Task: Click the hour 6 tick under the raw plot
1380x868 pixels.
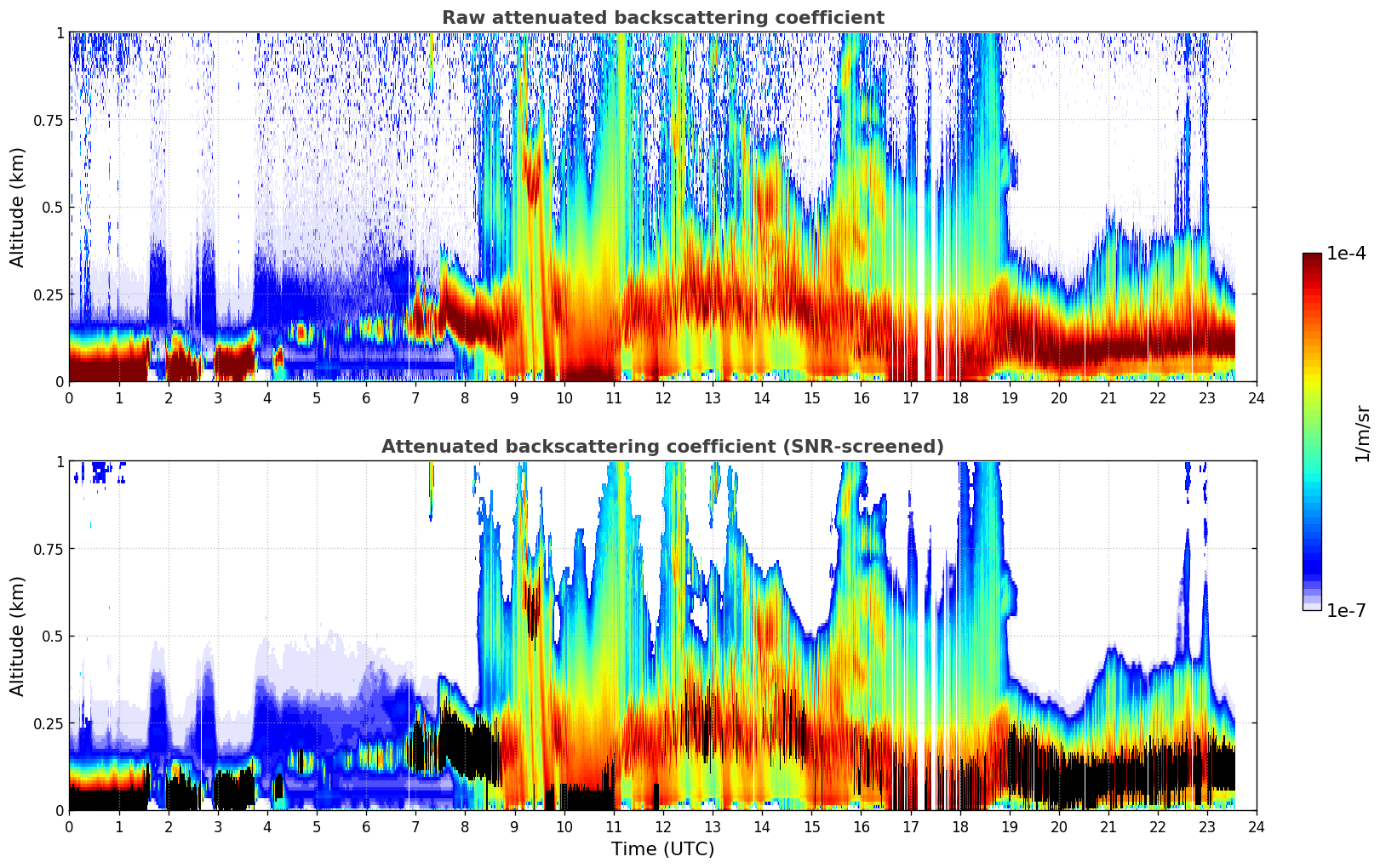Action: 366,397
